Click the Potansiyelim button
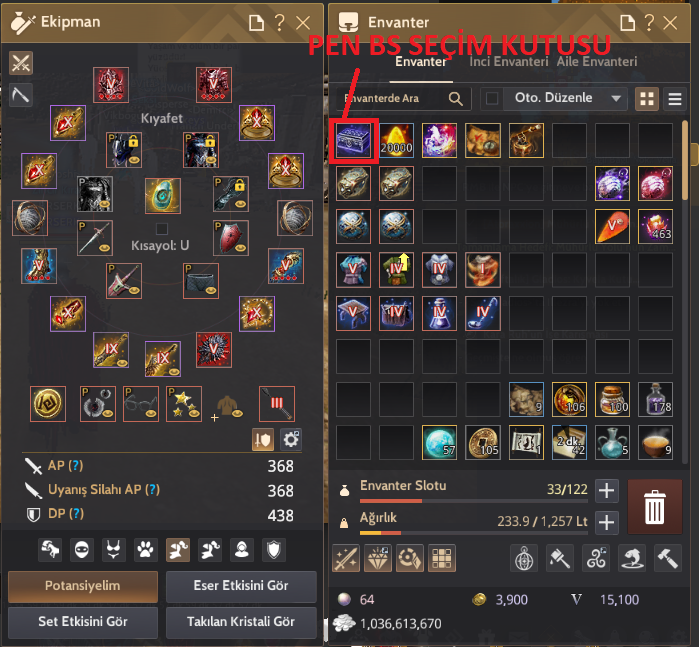This screenshot has width=699, height=647. 83,586
